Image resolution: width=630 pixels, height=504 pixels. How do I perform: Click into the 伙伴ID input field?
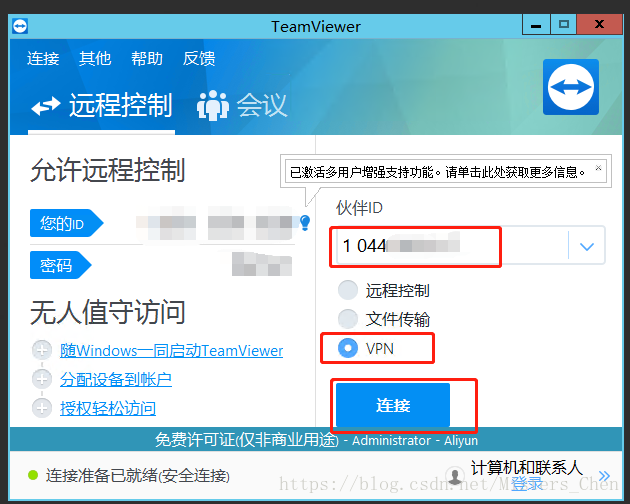coord(452,245)
